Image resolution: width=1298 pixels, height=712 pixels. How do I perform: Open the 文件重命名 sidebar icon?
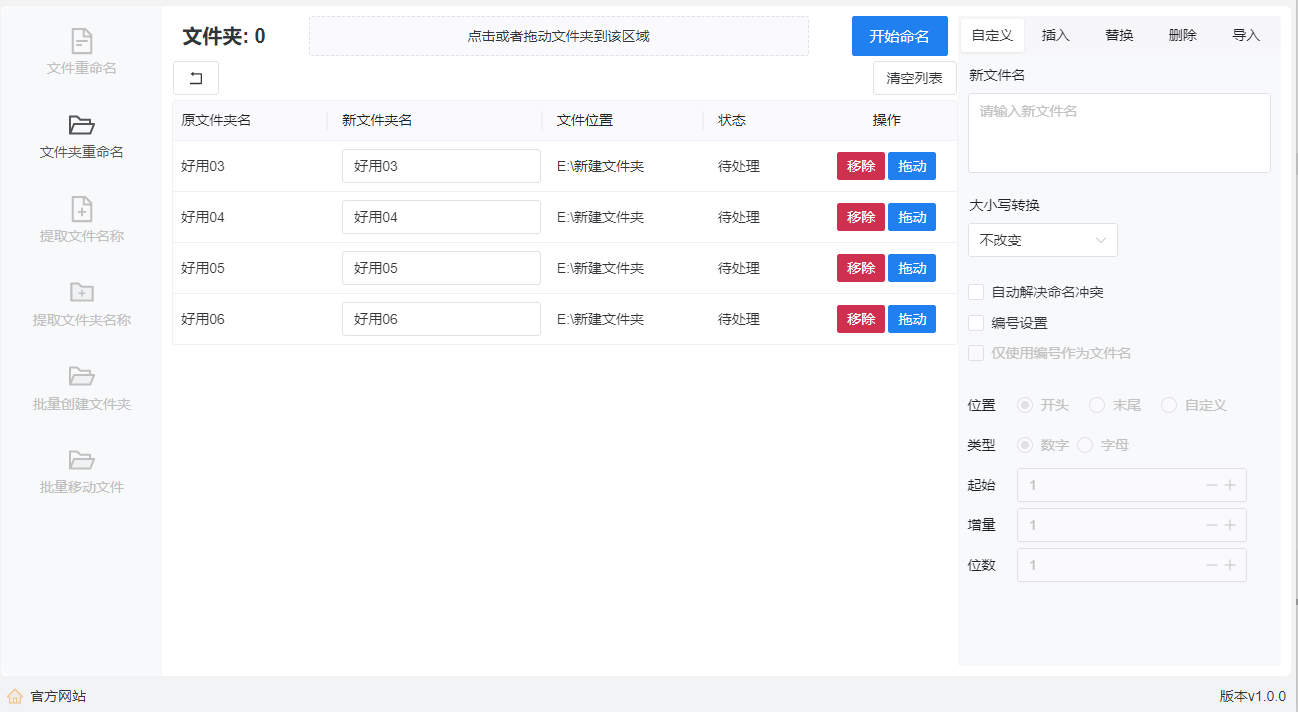(81, 42)
